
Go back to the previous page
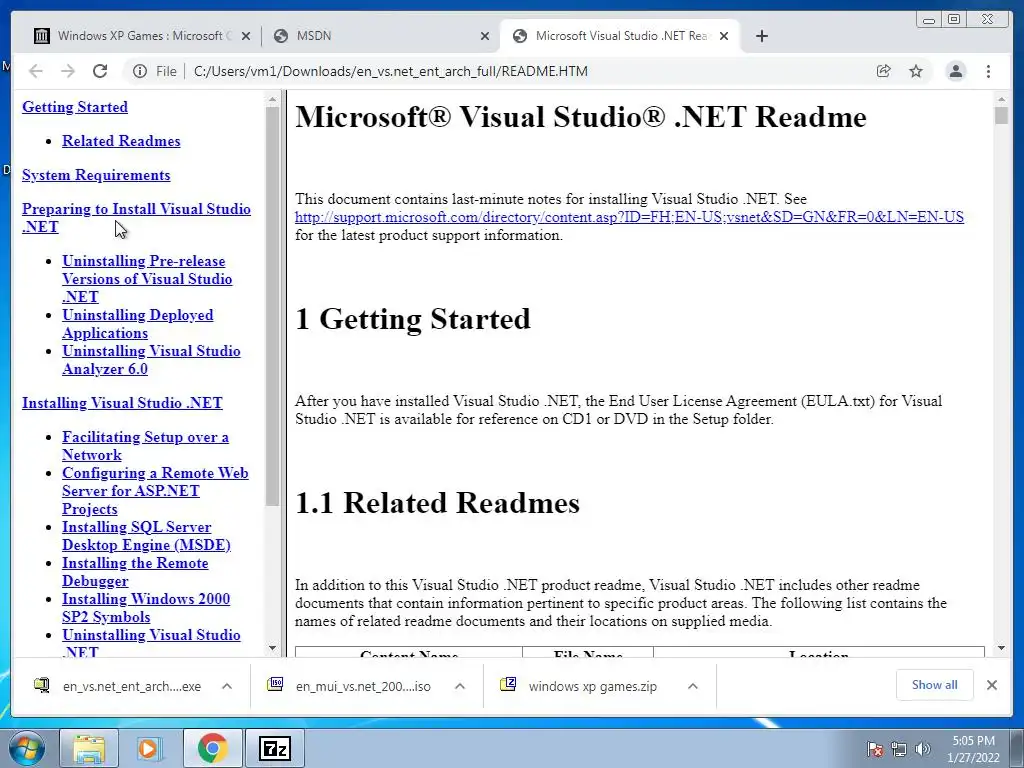click(36, 71)
